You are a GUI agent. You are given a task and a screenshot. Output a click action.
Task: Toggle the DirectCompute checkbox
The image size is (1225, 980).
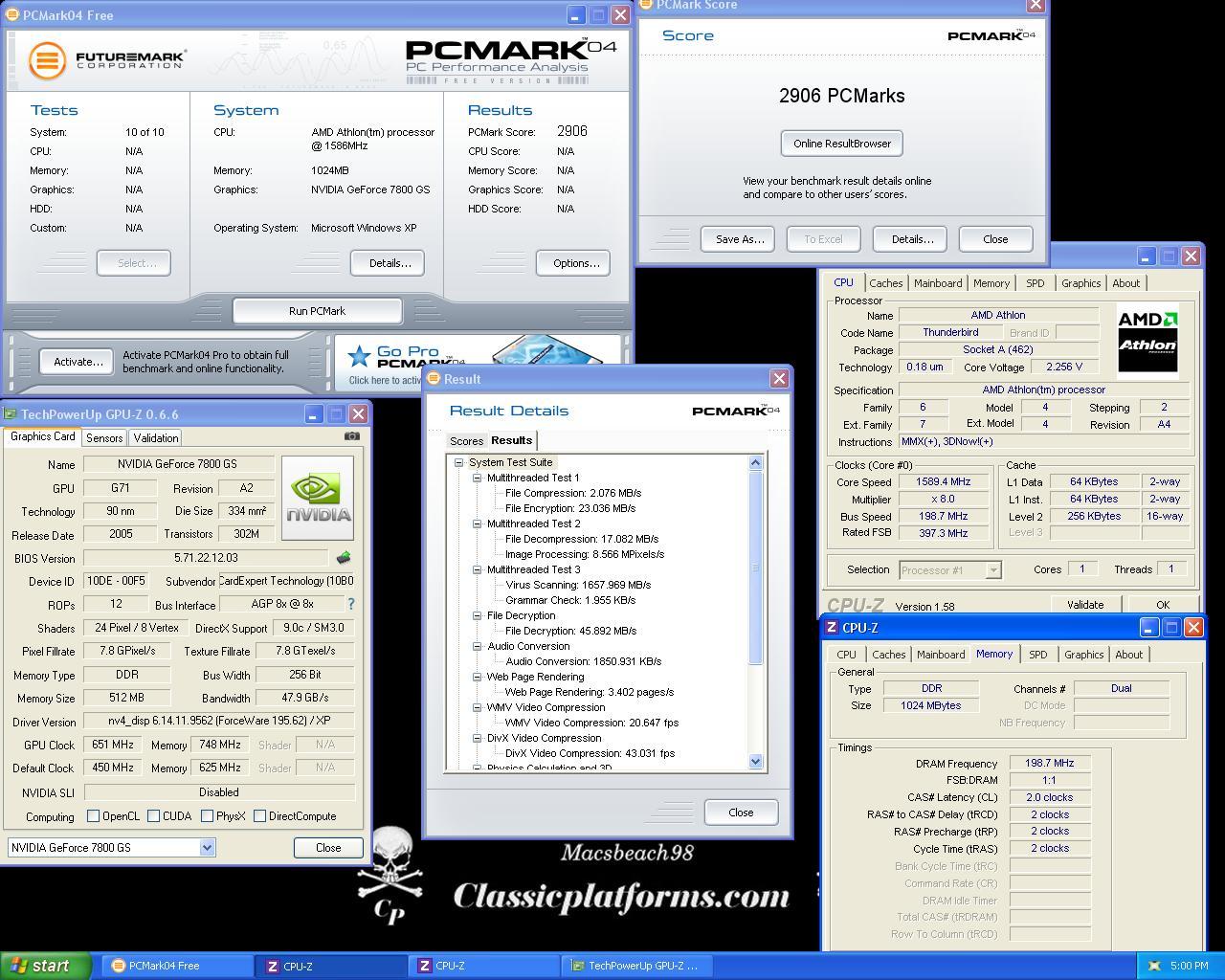coord(259,816)
